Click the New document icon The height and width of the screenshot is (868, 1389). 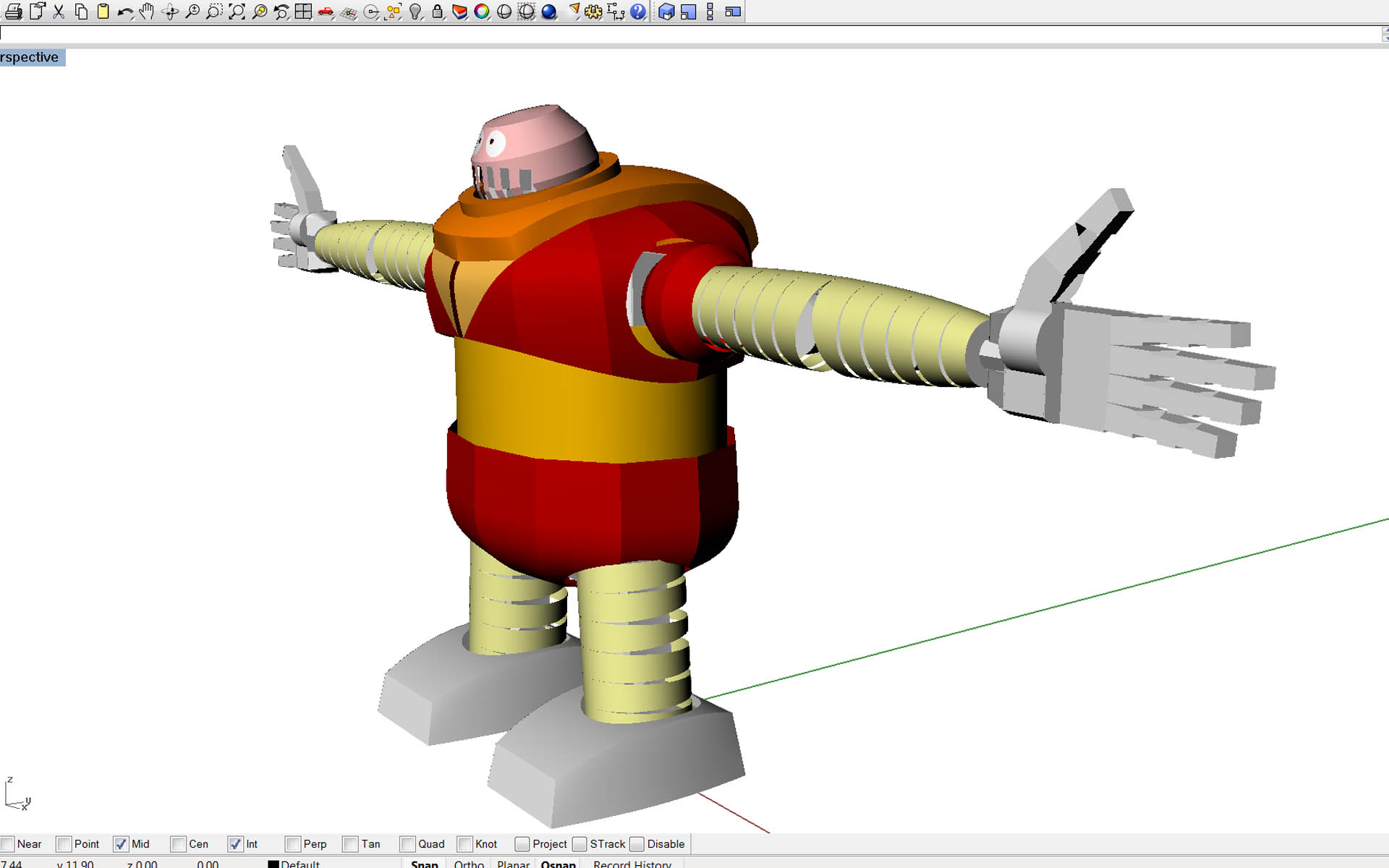[x=37, y=12]
